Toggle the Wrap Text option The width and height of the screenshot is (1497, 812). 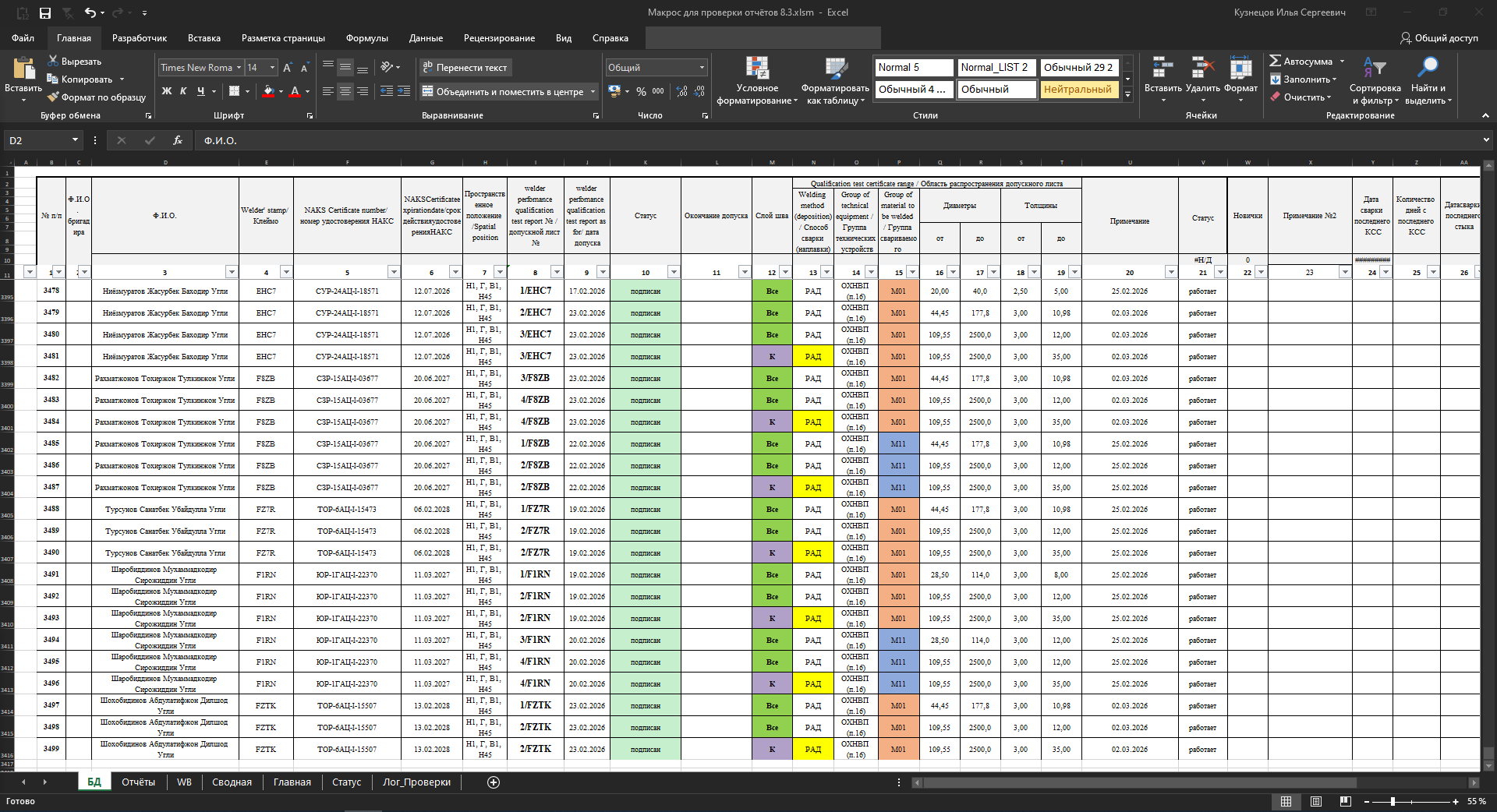click(x=465, y=68)
